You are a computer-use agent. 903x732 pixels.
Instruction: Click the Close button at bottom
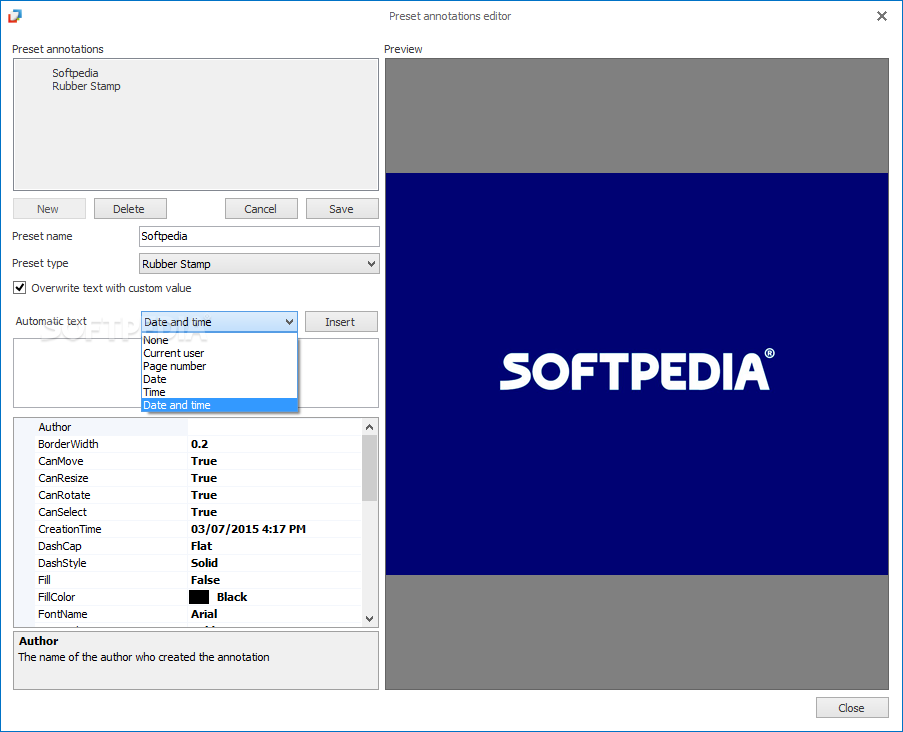[x=852, y=708]
